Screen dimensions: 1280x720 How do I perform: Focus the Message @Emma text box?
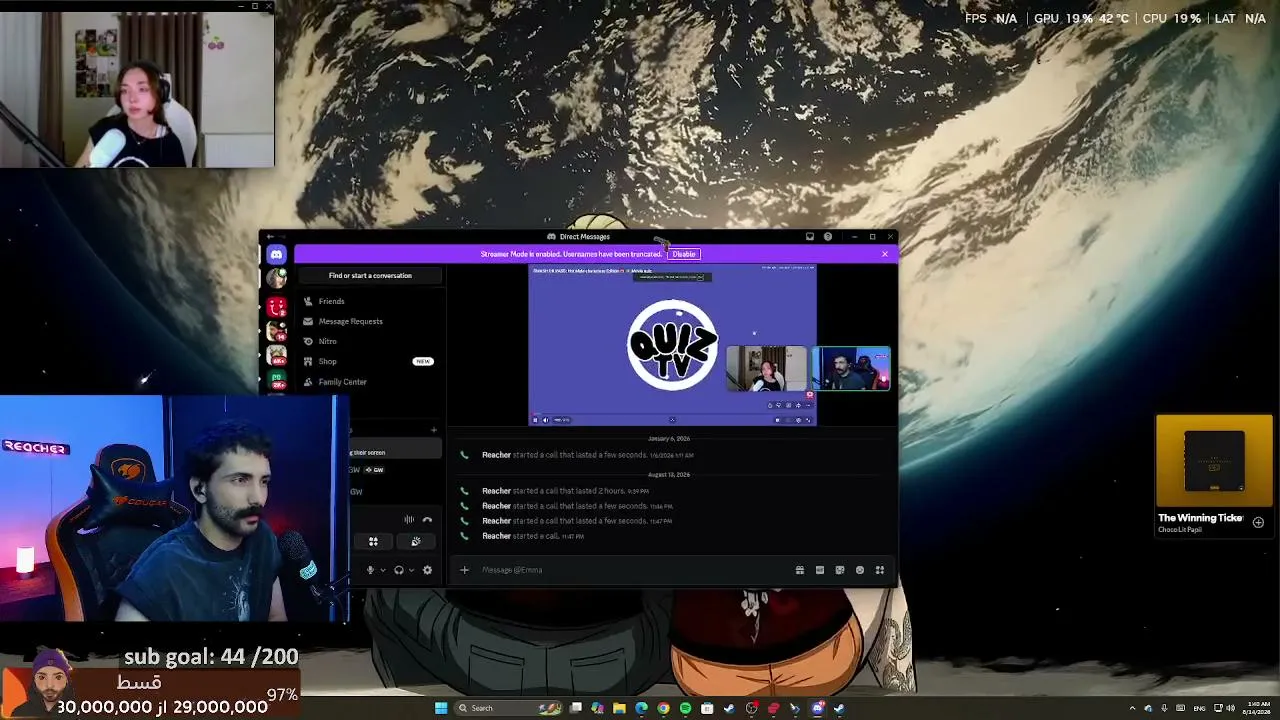click(635, 570)
